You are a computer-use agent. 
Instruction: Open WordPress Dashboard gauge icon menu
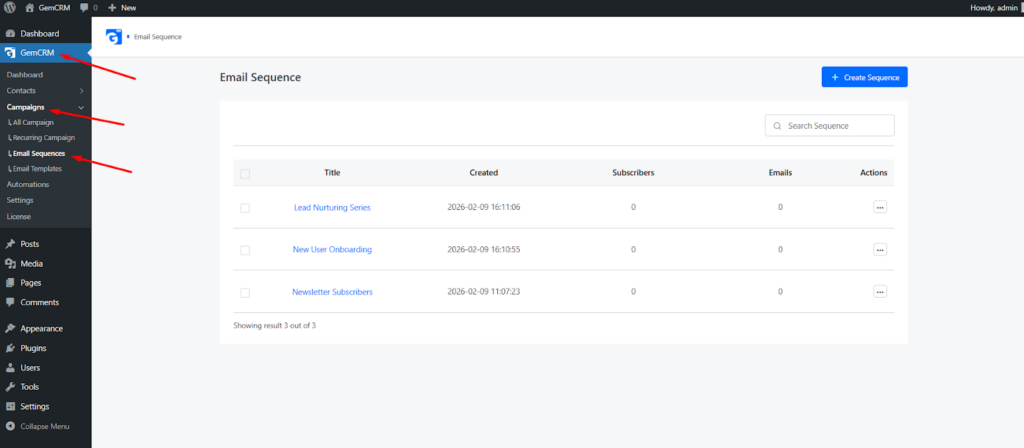10,33
